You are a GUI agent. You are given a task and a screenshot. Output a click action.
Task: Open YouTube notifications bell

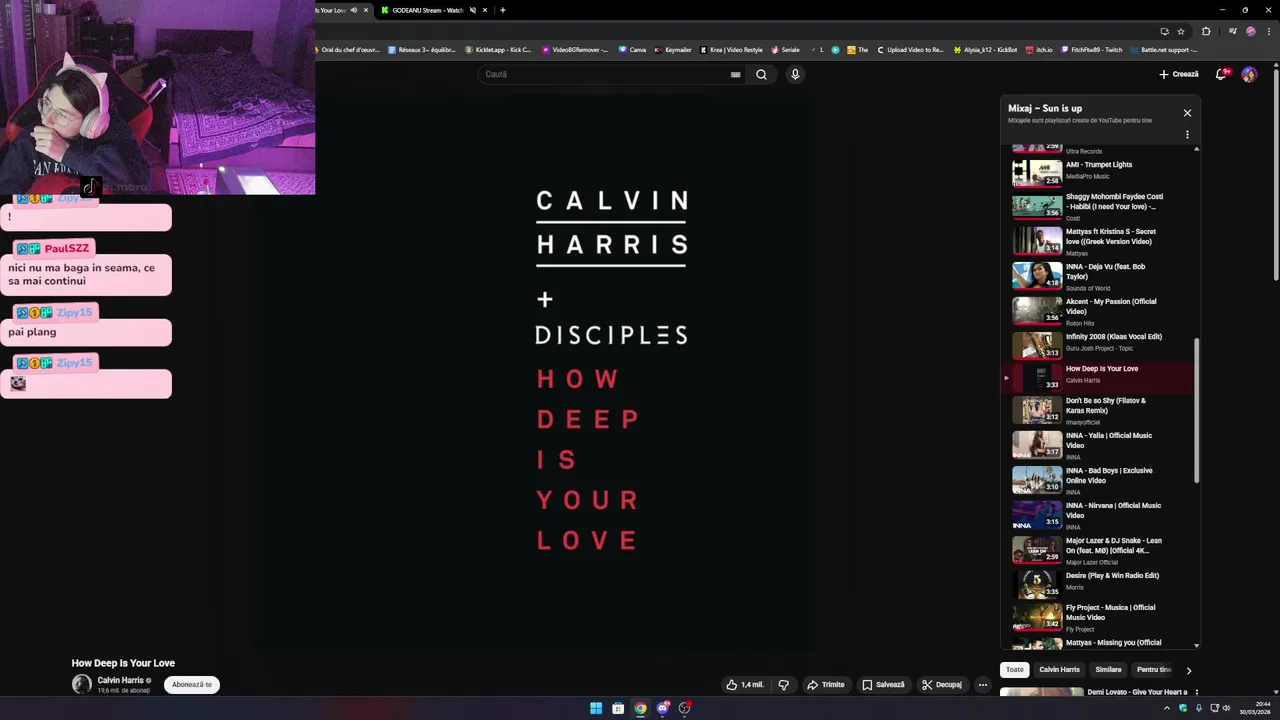tap(1221, 74)
